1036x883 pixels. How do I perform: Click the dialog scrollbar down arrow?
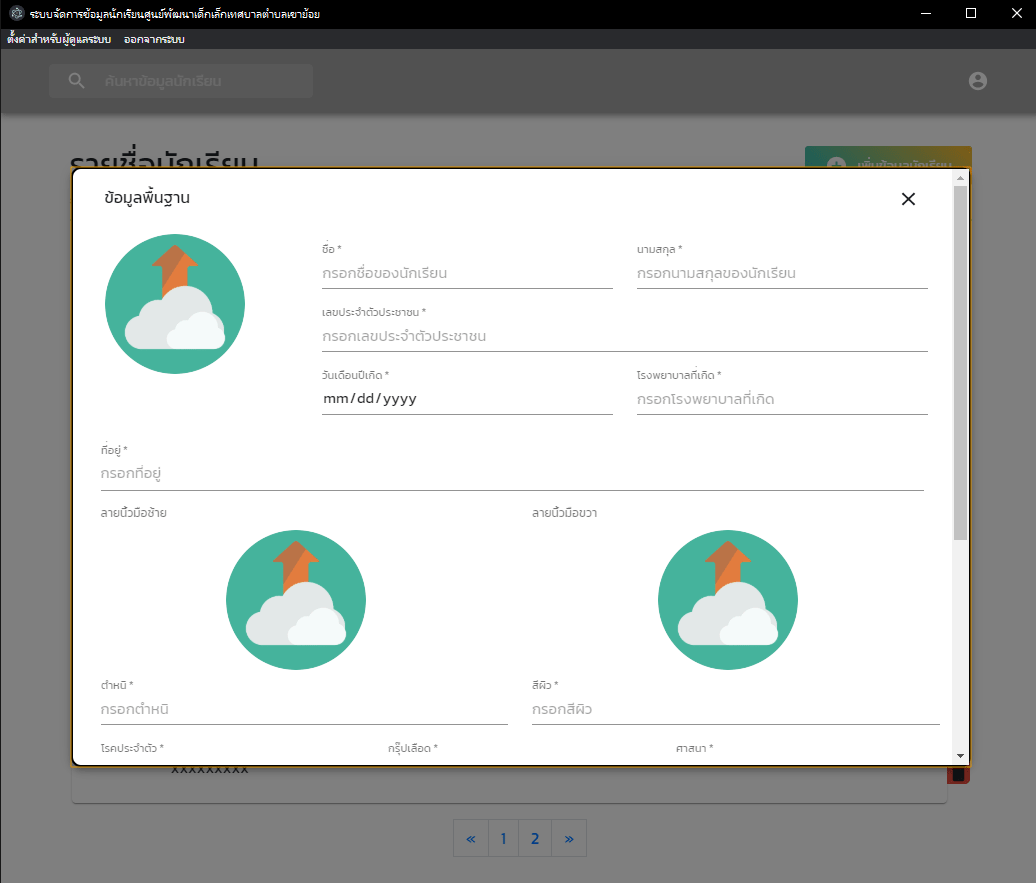960,756
